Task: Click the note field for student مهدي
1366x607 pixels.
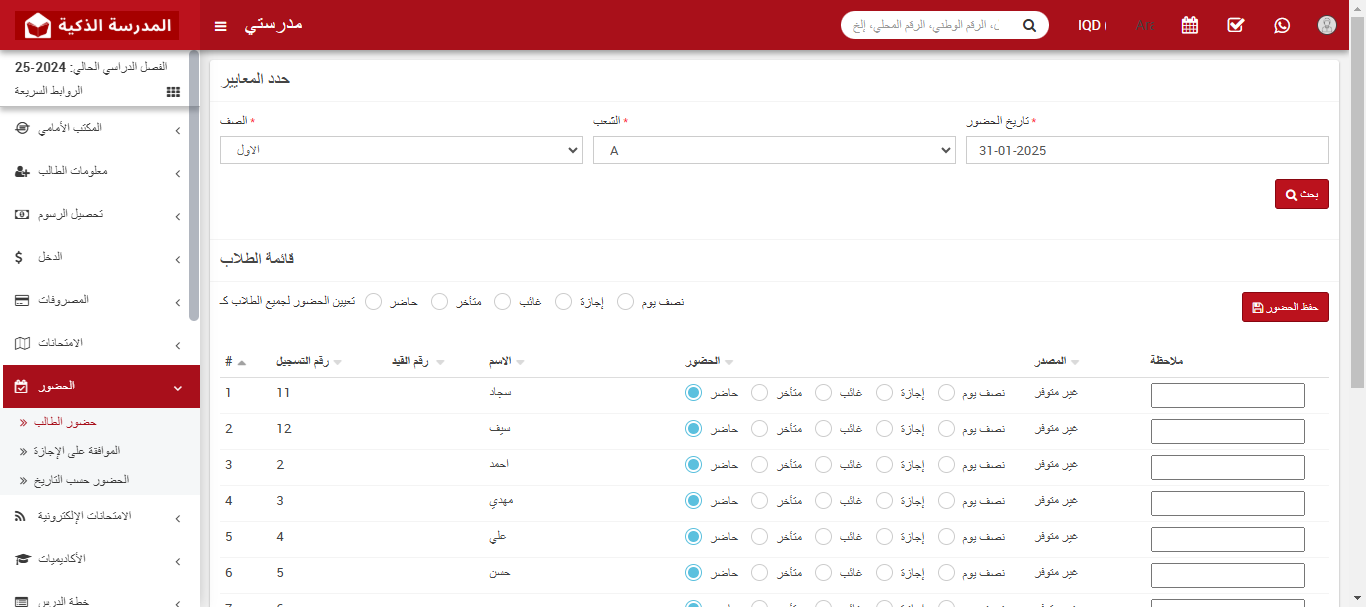Action: pyautogui.click(x=1227, y=503)
